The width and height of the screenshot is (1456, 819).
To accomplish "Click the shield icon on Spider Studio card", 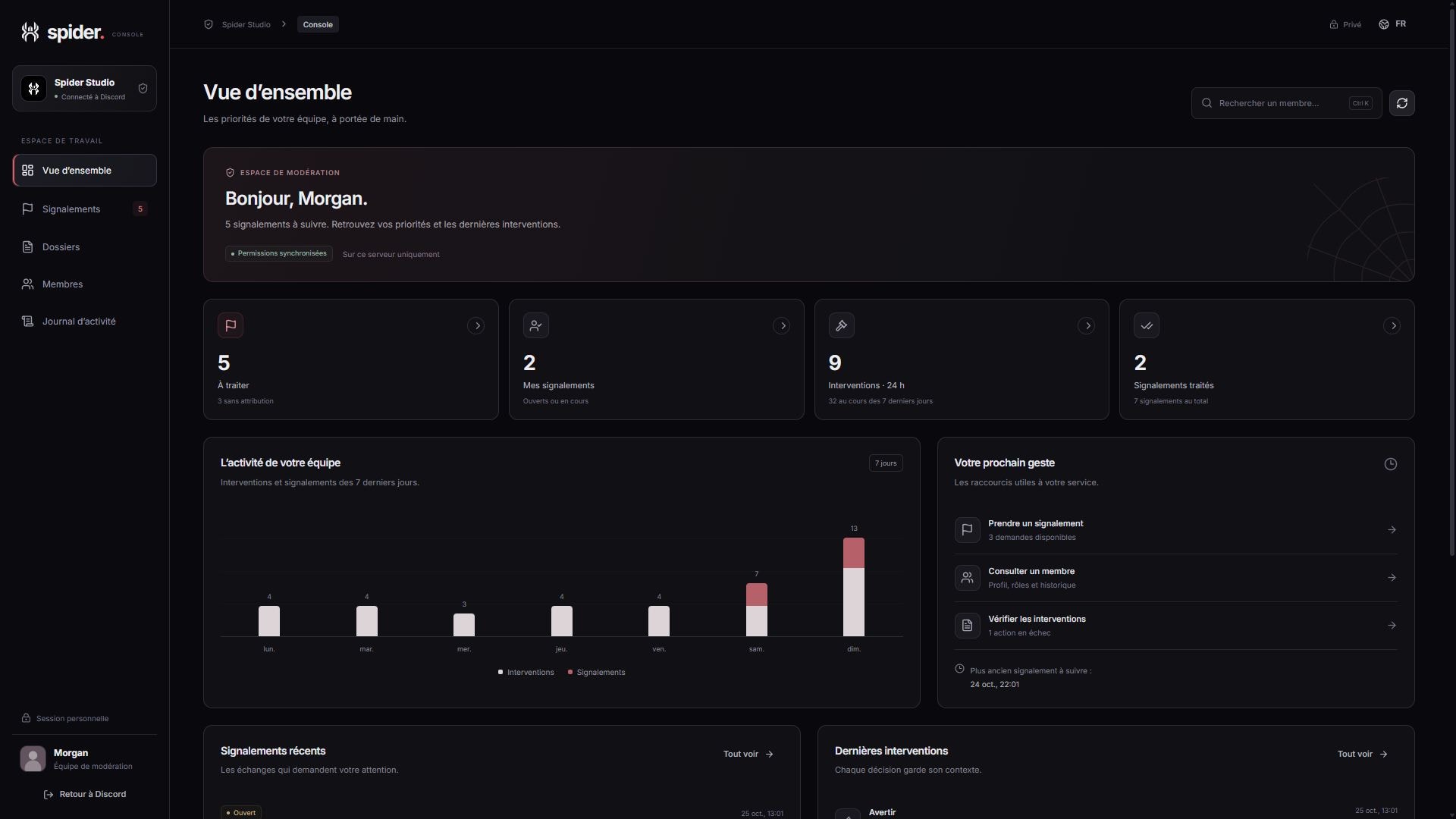I will pos(143,89).
